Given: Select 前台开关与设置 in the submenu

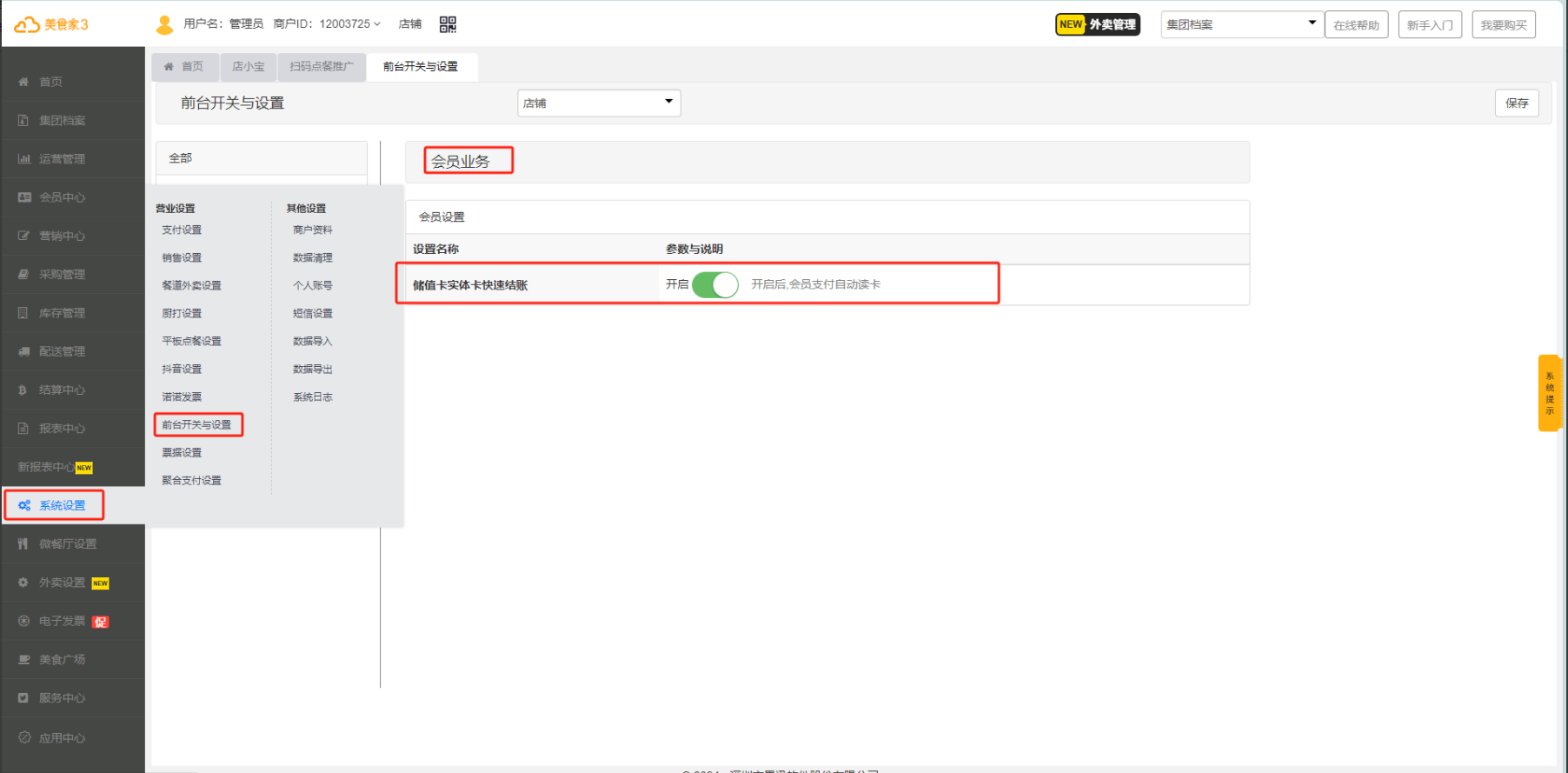Looking at the screenshot, I should coord(197,424).
